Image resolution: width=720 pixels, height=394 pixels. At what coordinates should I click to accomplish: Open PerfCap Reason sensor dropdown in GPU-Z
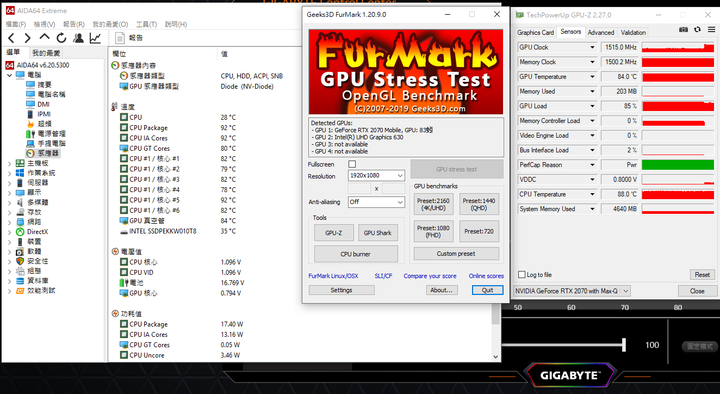tap(592, 165)
